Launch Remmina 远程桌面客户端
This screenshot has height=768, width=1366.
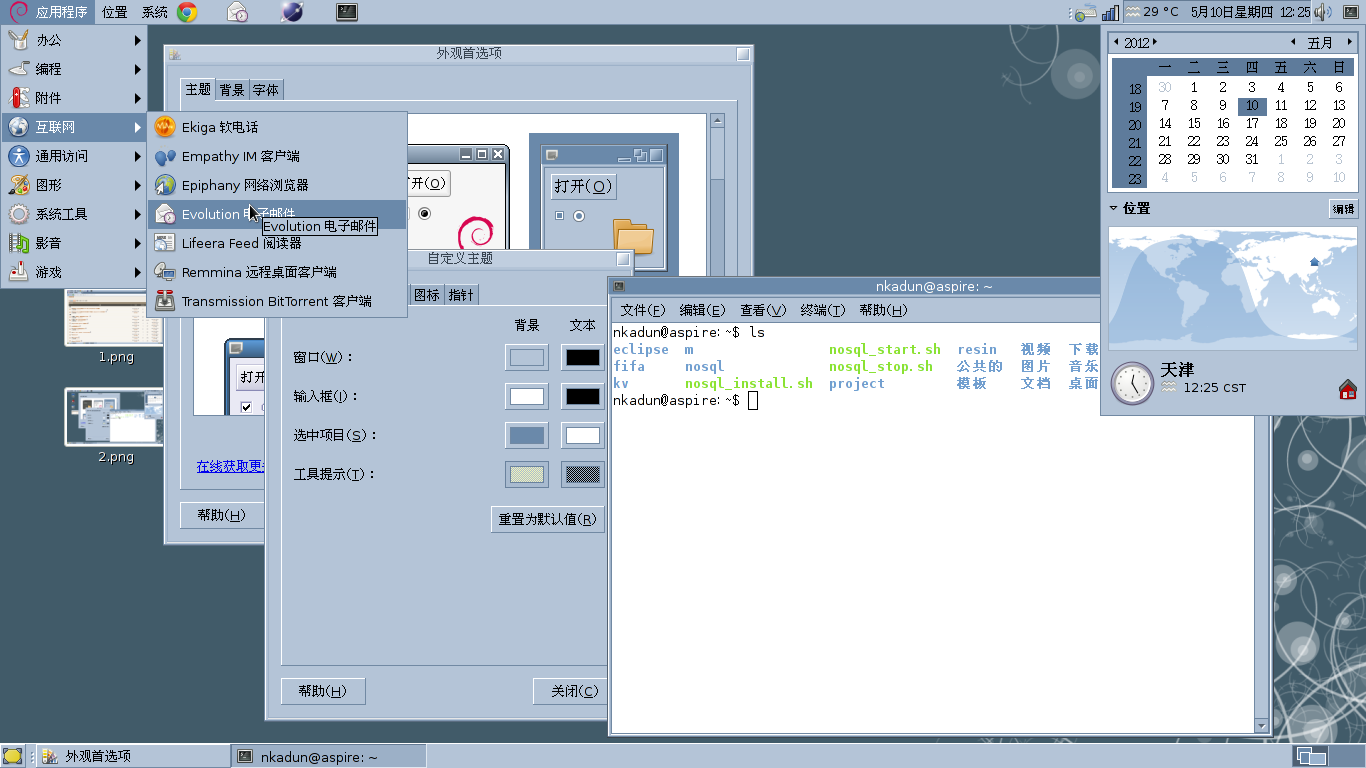click(277, 272)
